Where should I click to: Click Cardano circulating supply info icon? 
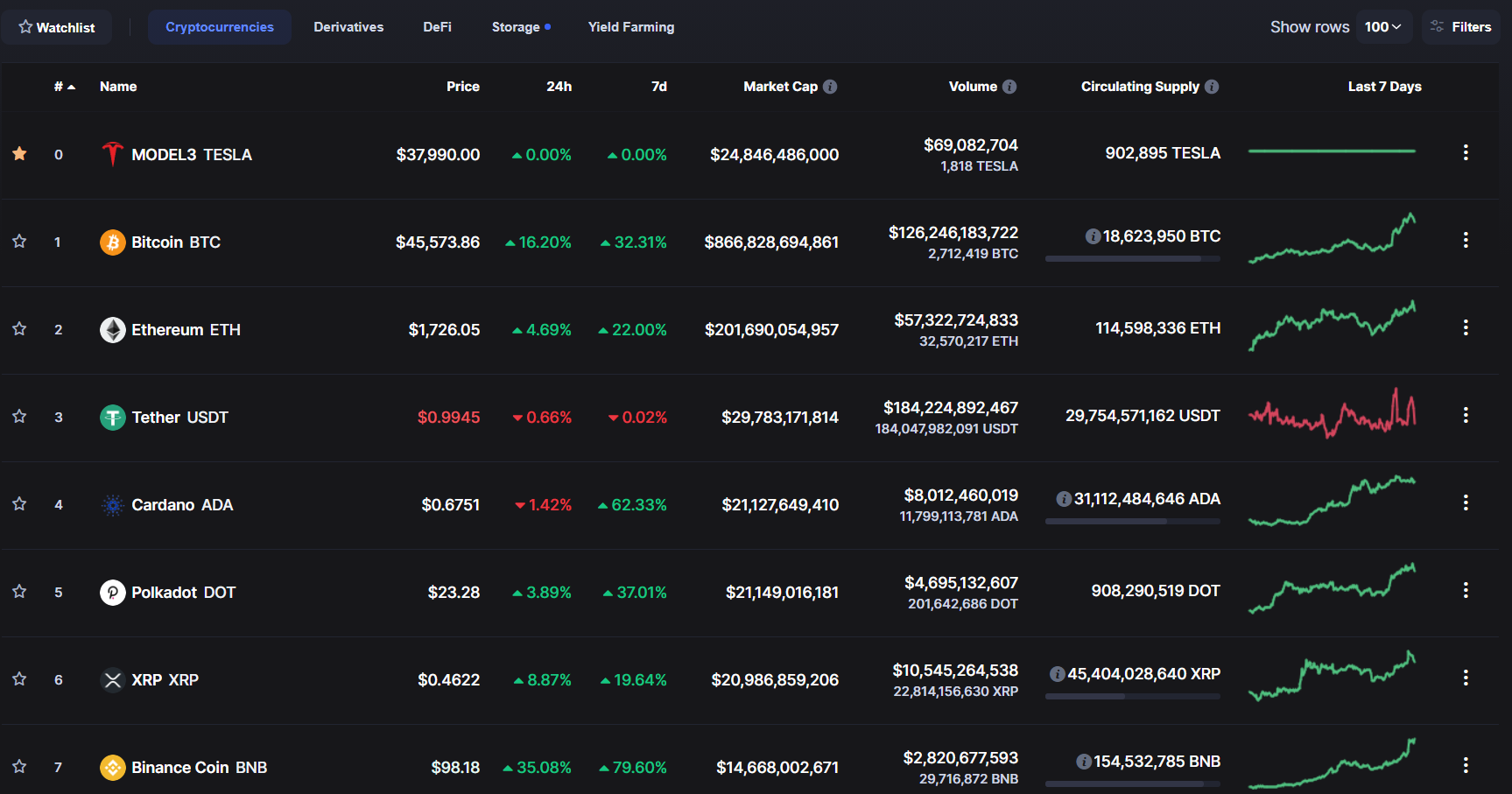(x=1064, y=499)
